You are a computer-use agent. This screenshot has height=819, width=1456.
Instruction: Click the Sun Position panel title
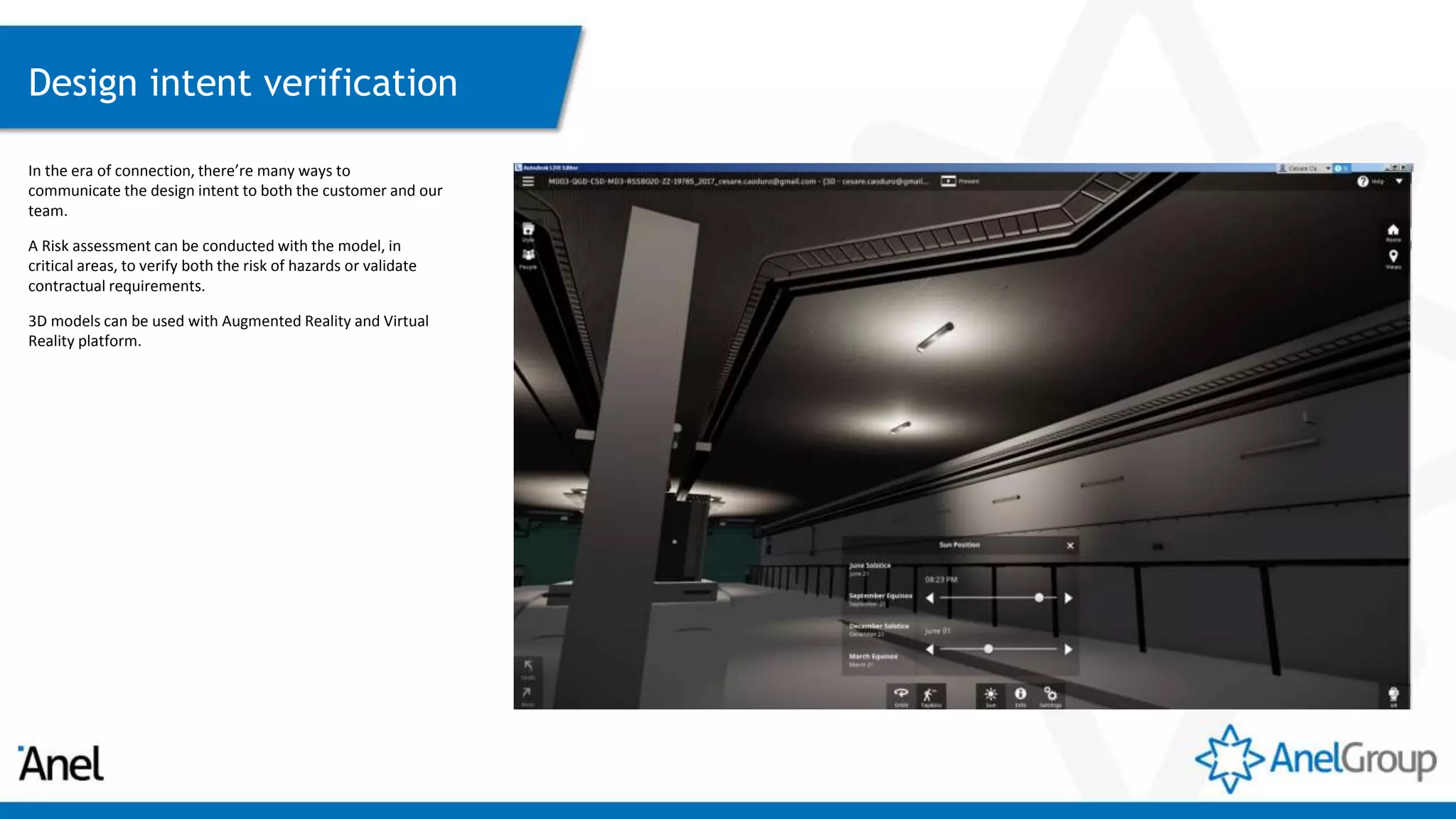click(x=959, y=545)
